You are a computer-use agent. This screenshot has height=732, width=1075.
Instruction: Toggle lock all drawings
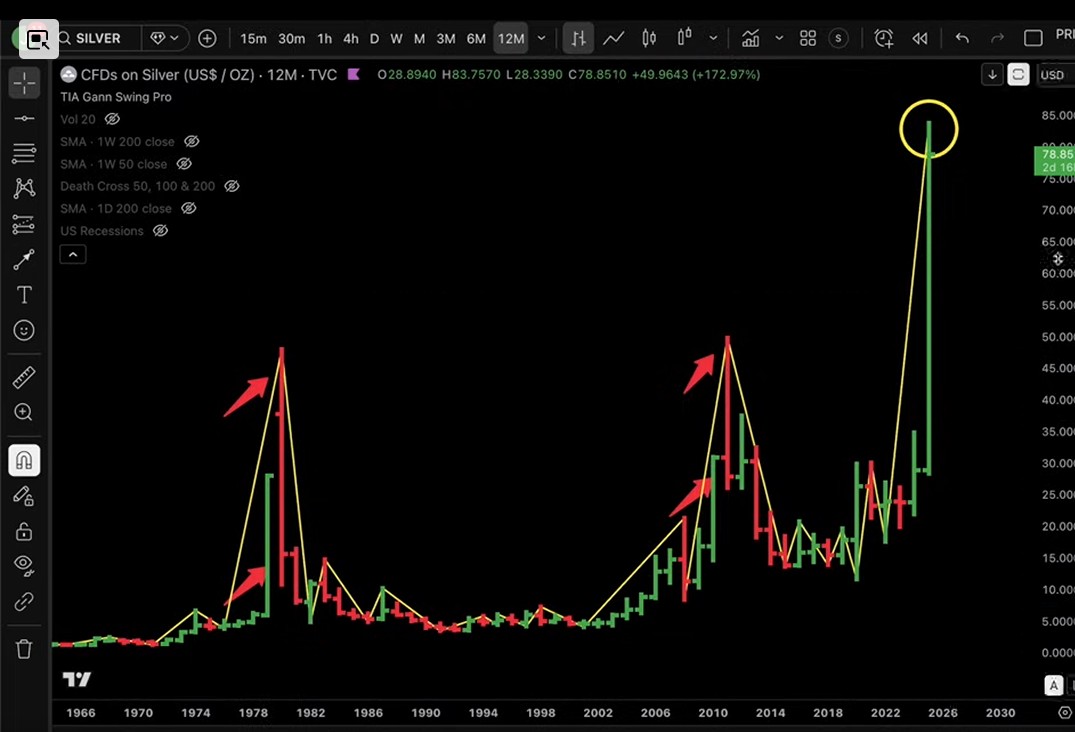pyautogui.click(x=24, y=531)
